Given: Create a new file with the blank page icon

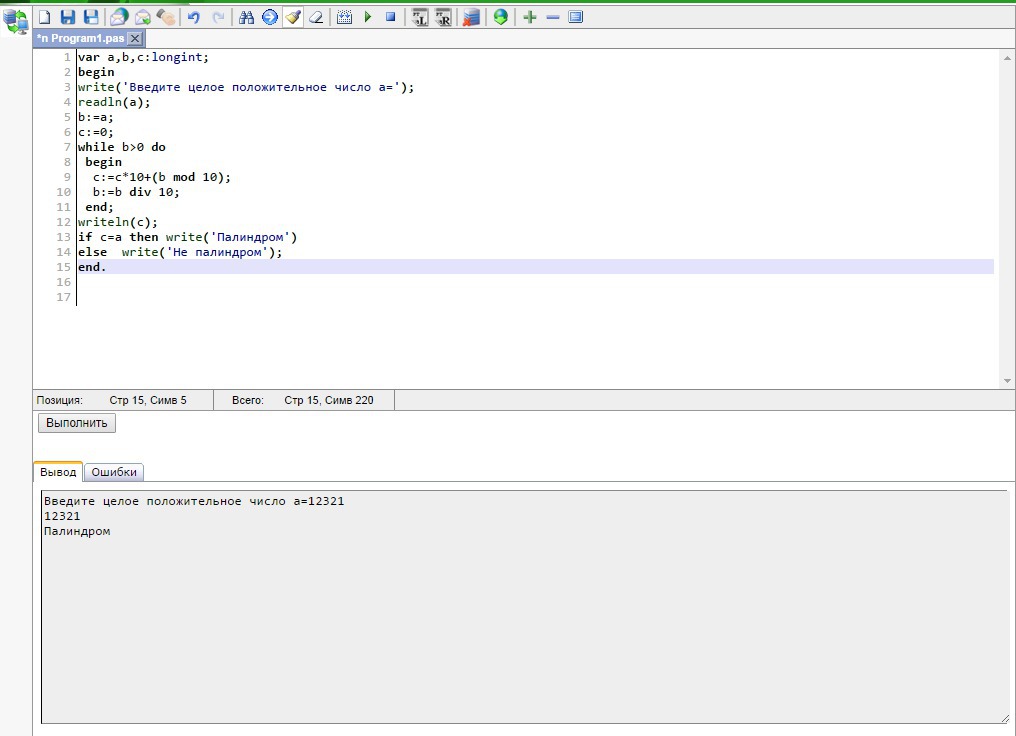Looking at the screenshot, I should point(44,17).
